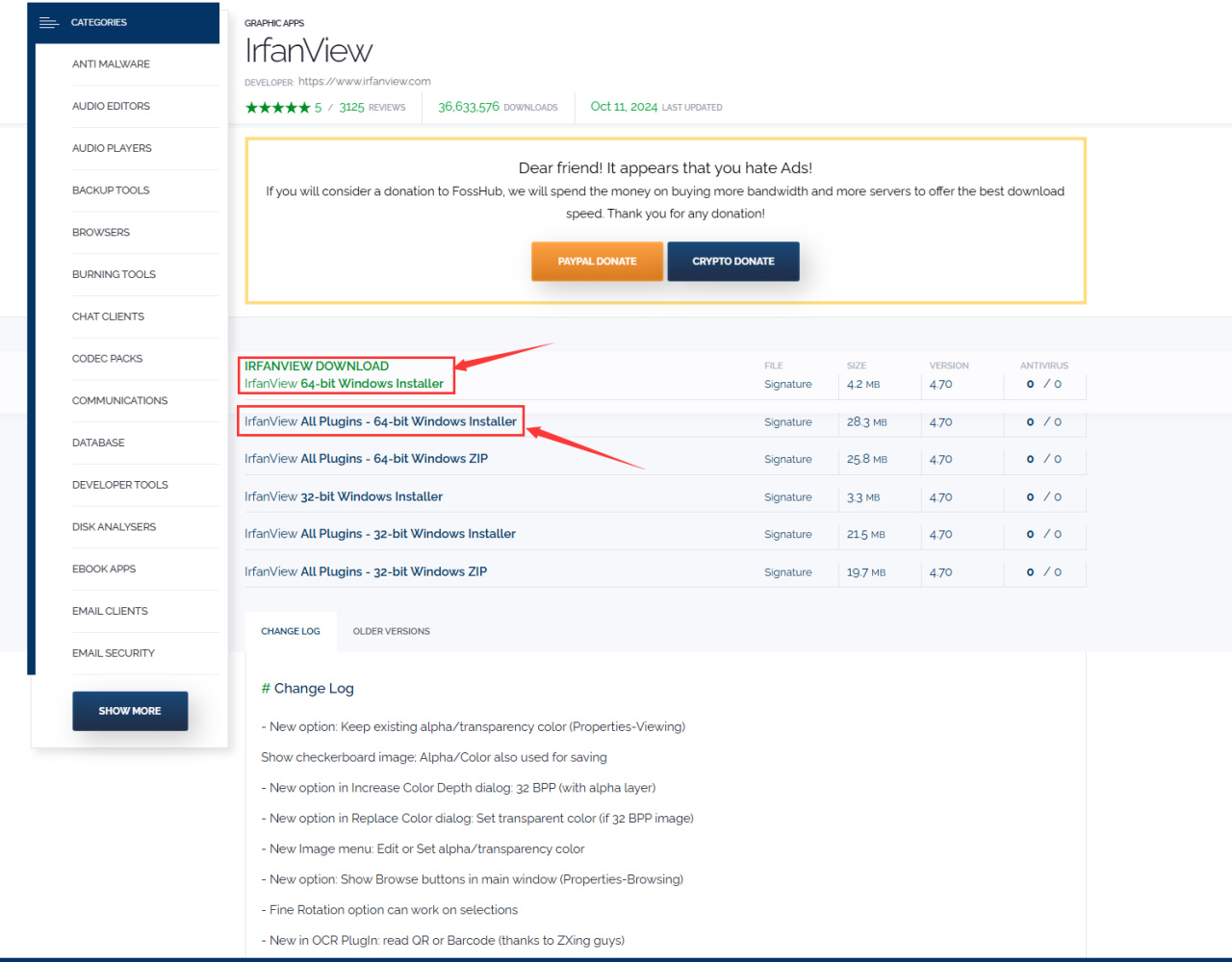Screen dimensions: 1232x962
Task: Download IrfanView 64-bit Windows Installer
Action: click(344, 384)
